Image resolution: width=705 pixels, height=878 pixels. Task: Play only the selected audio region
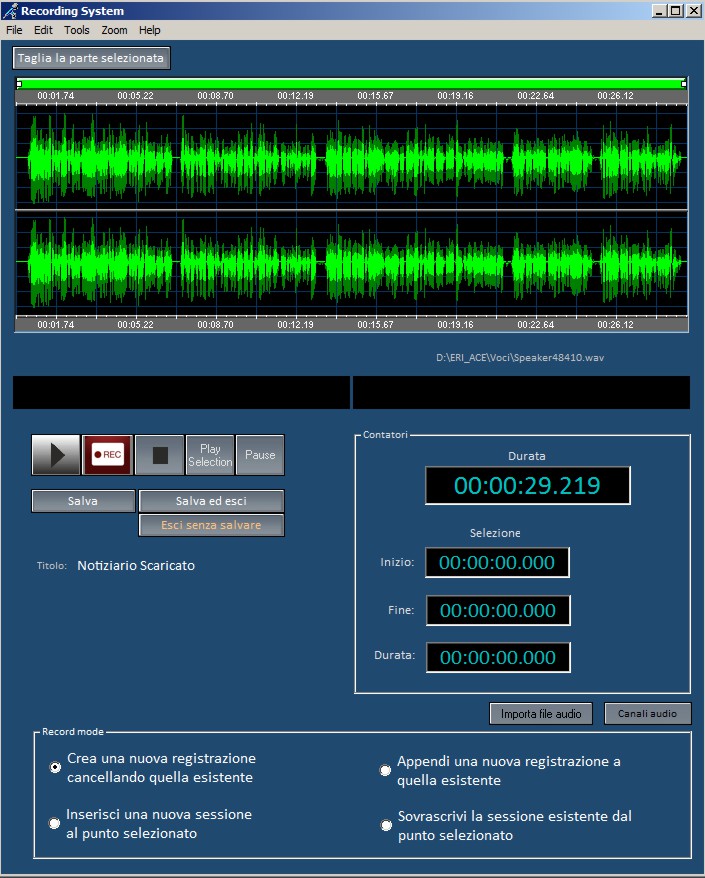[x=210, y=455]
